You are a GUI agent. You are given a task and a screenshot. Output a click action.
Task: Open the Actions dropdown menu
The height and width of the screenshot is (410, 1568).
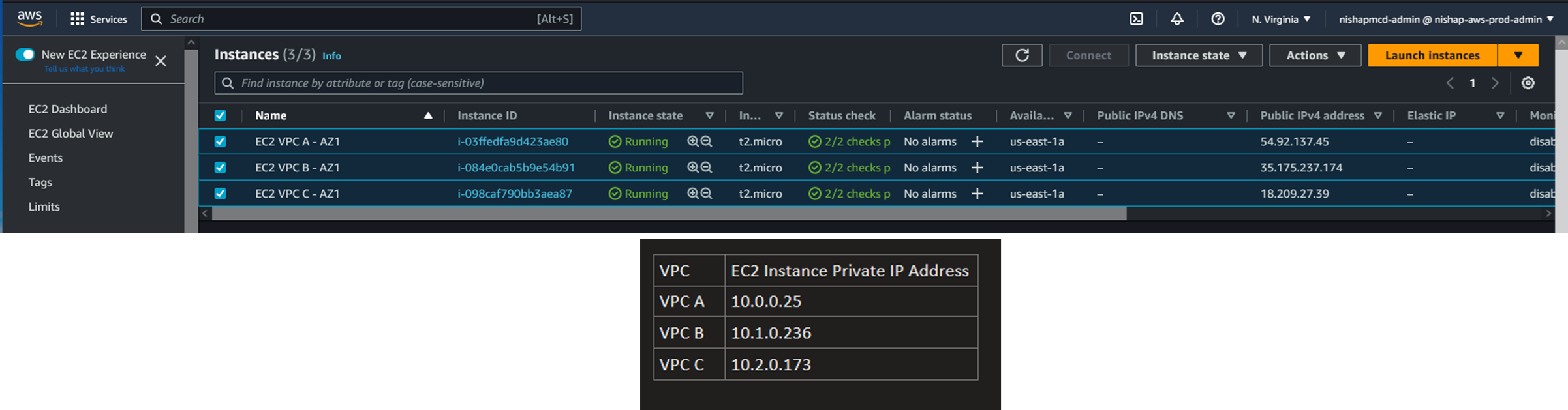pyautogui.click(x=1315, y=55)
